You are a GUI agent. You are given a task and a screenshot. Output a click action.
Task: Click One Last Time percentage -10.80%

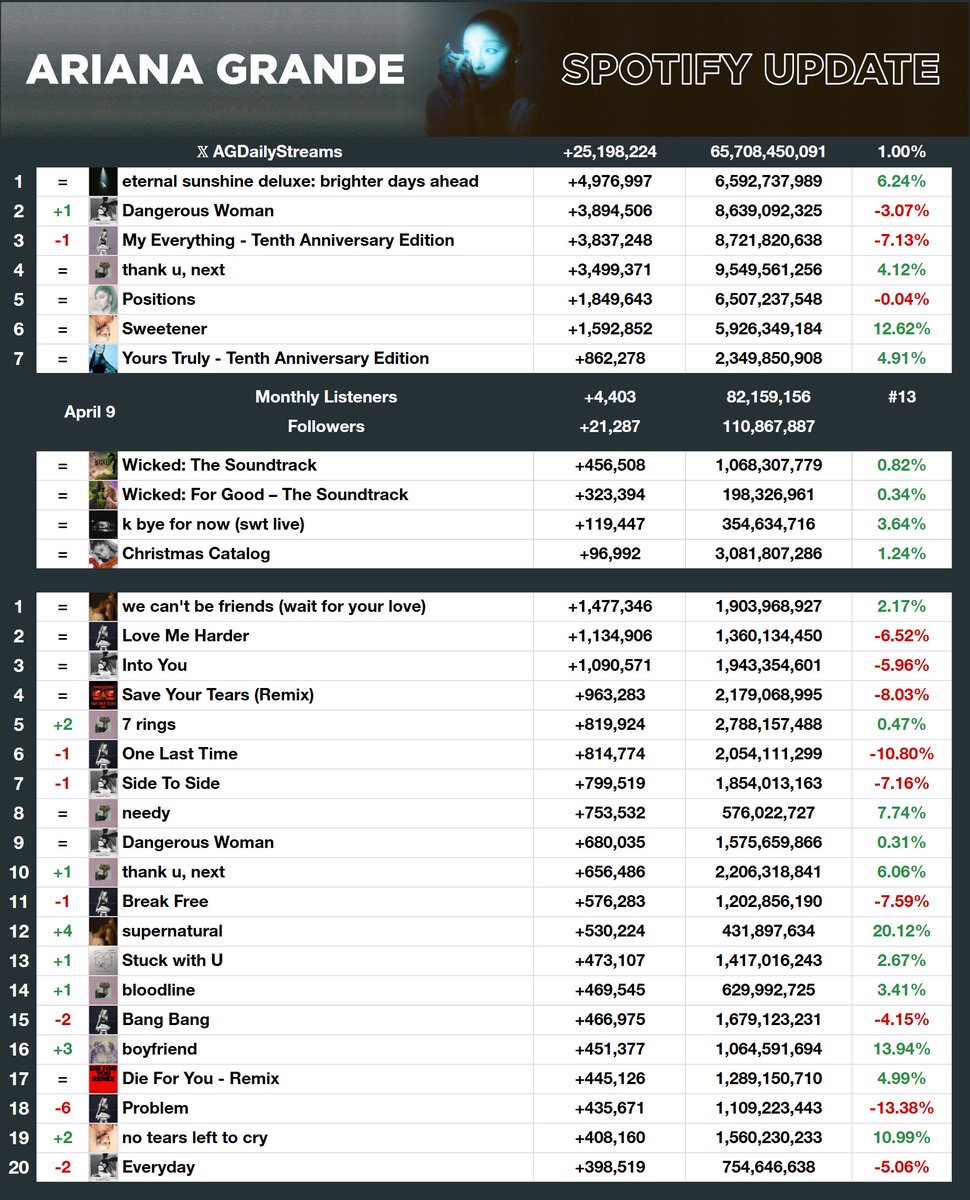pos(902,754)
